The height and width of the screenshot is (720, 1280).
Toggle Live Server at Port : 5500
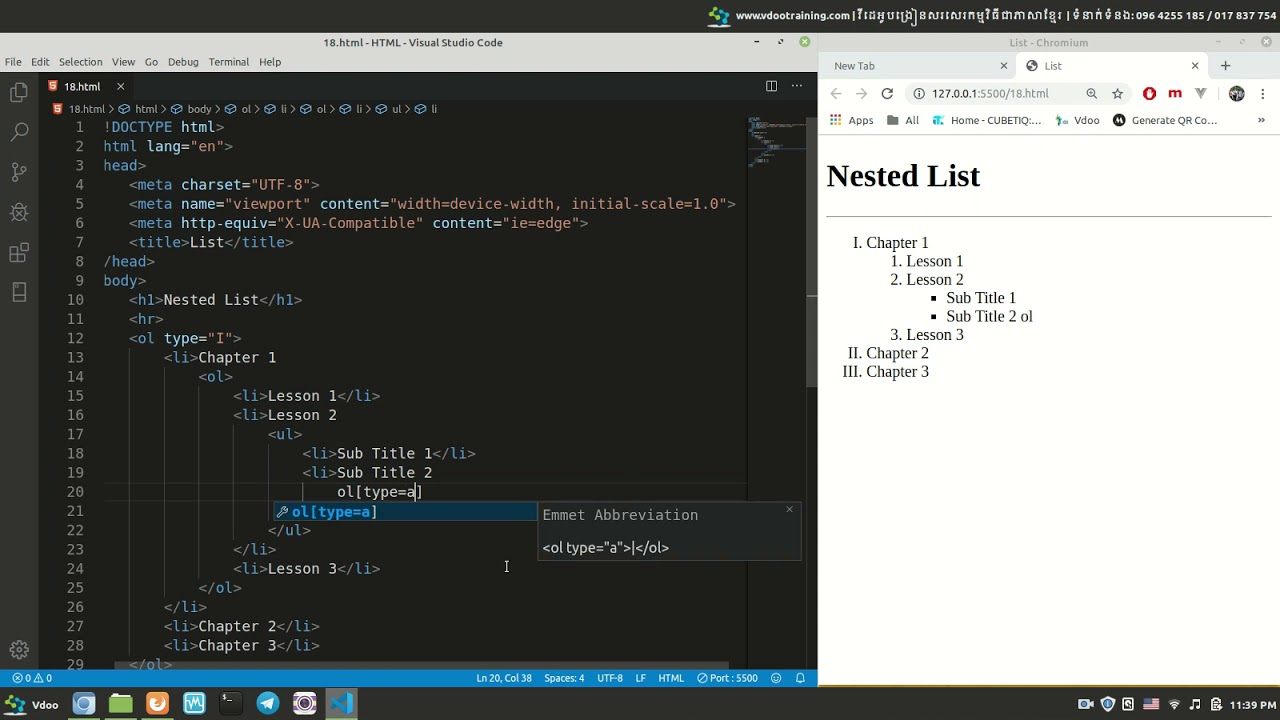point(728,678)
